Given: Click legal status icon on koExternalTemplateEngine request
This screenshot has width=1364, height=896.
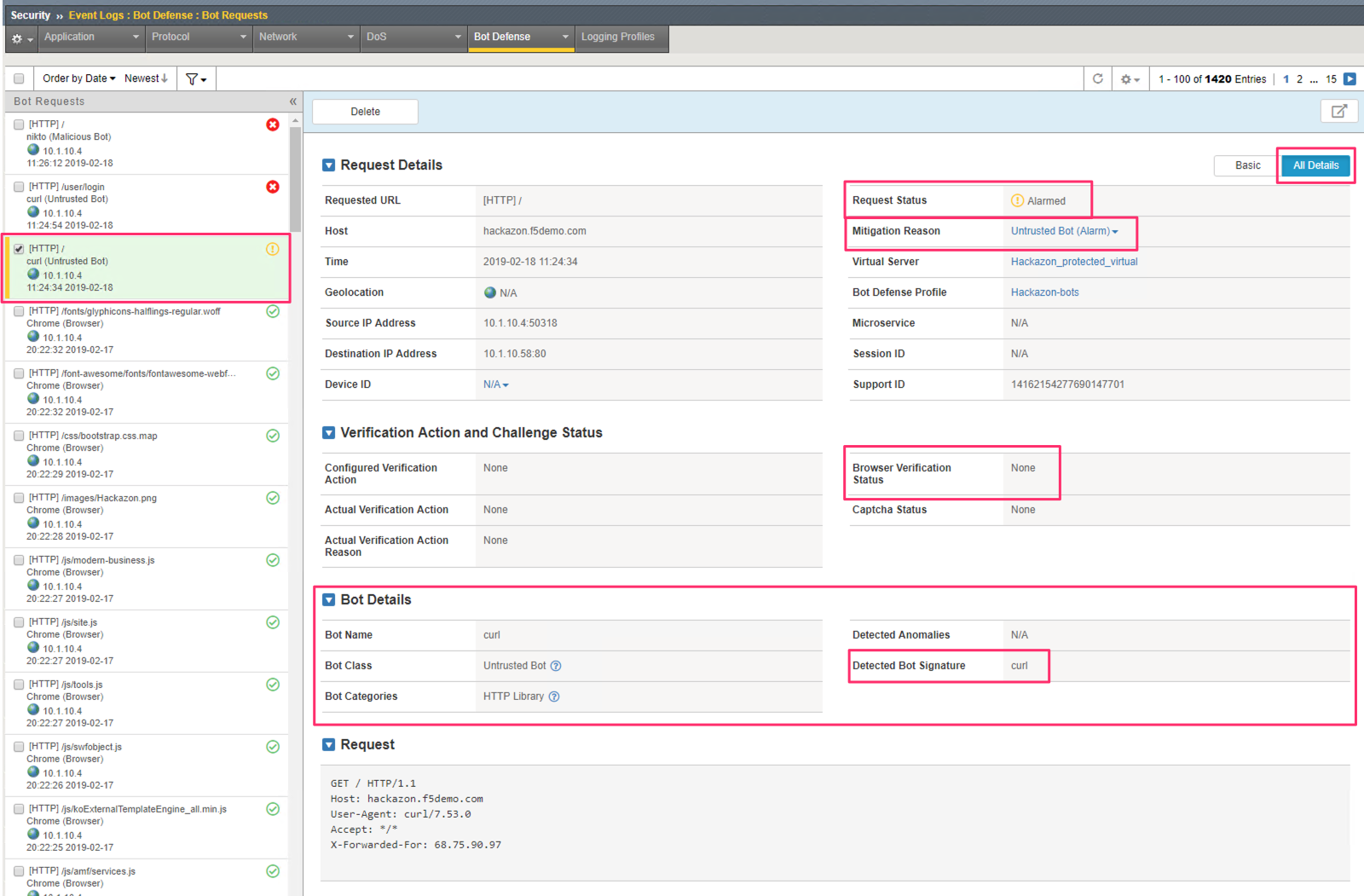Looking at the screenshot, I should 273,809.
